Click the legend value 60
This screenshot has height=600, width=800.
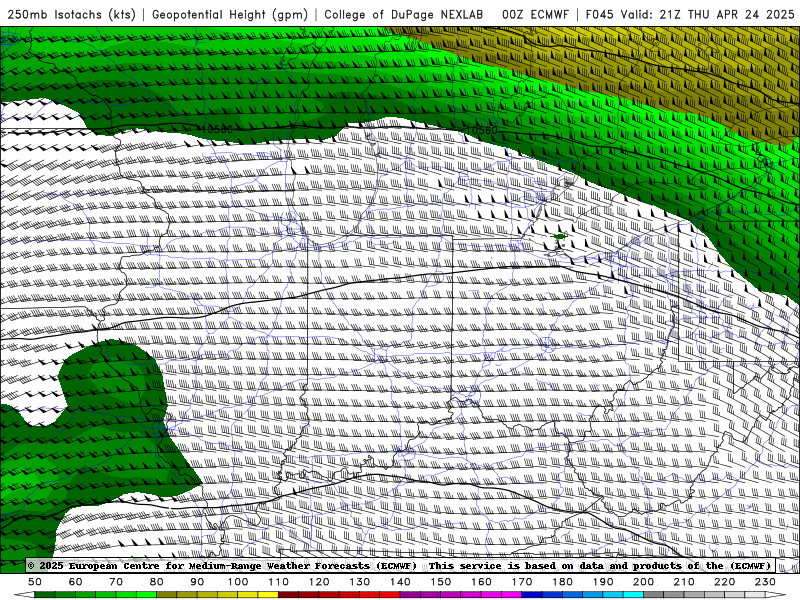[76, 582]
